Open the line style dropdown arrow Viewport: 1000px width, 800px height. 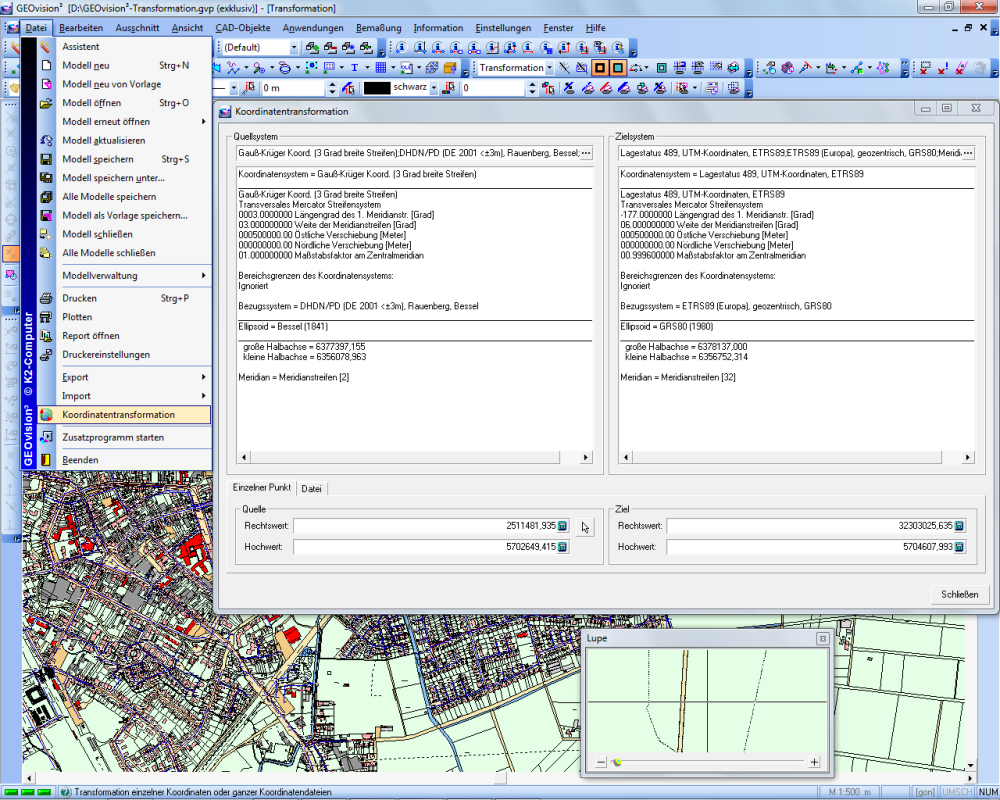click(x=233, y=88)
